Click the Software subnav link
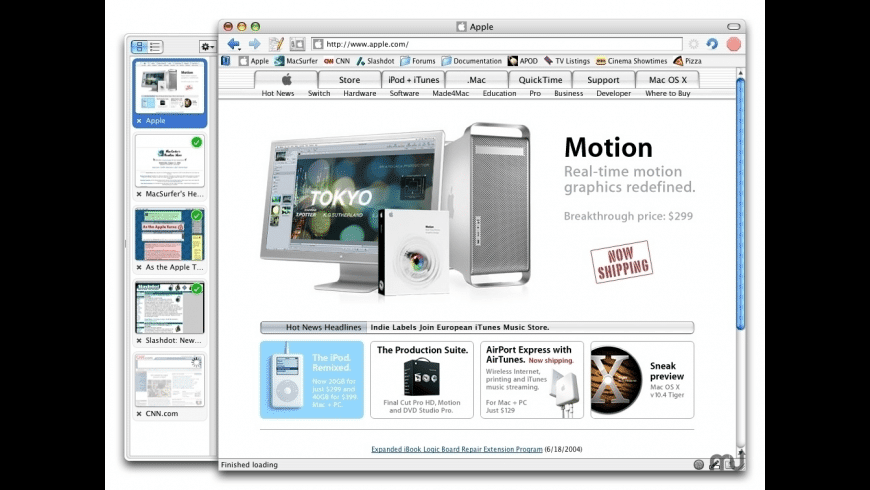 point(404,93)
